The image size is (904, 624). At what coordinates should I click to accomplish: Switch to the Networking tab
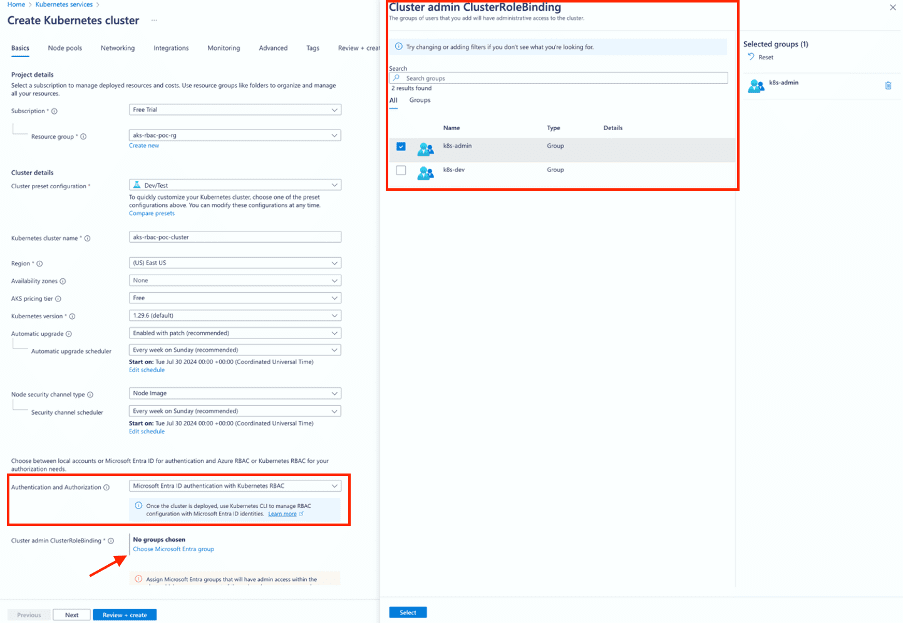tap(118, 48)
